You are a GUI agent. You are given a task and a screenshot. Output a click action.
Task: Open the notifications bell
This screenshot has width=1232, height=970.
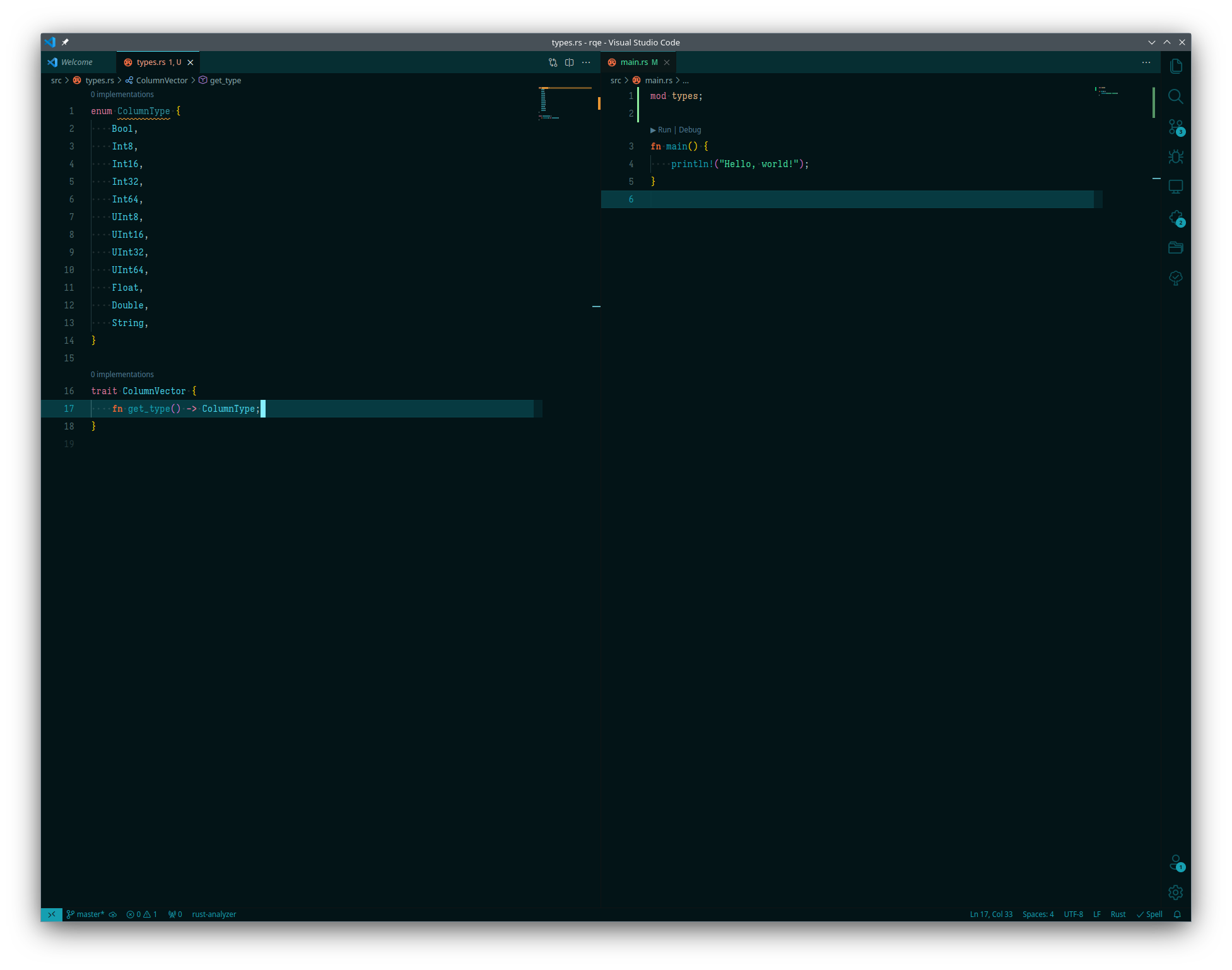(x=1177, y=914)
